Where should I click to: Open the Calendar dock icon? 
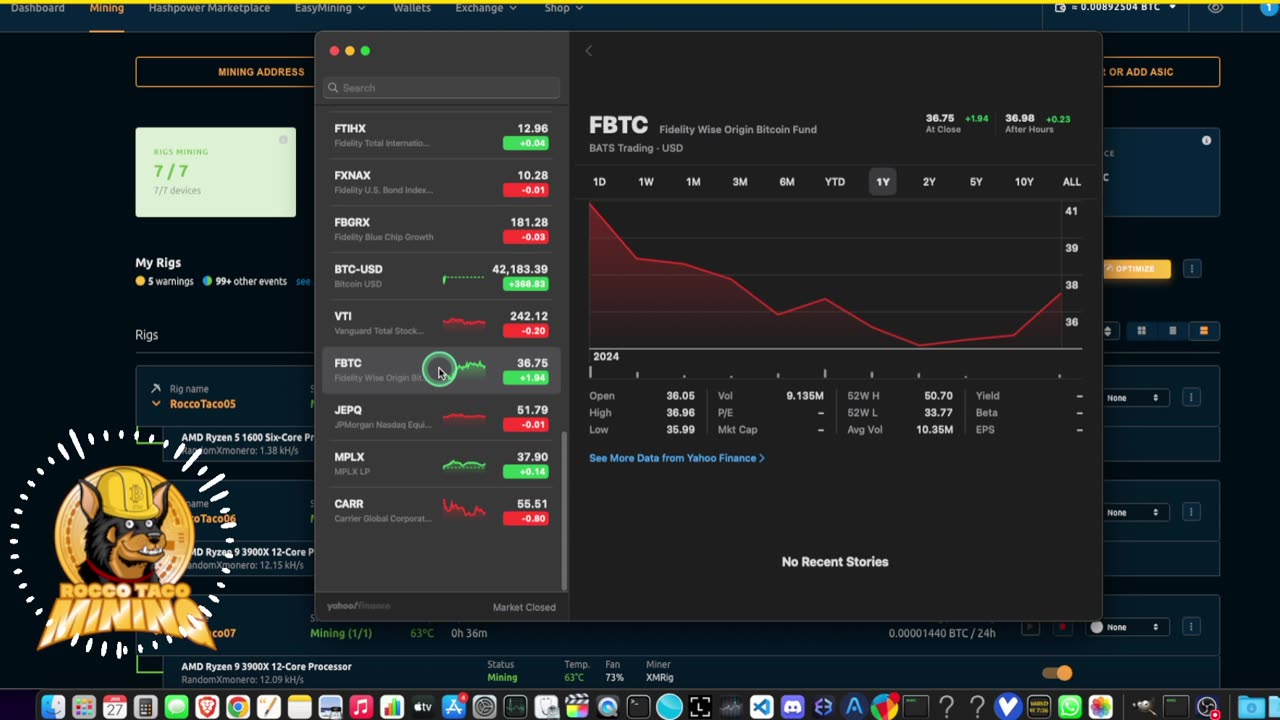click(115, 707)
